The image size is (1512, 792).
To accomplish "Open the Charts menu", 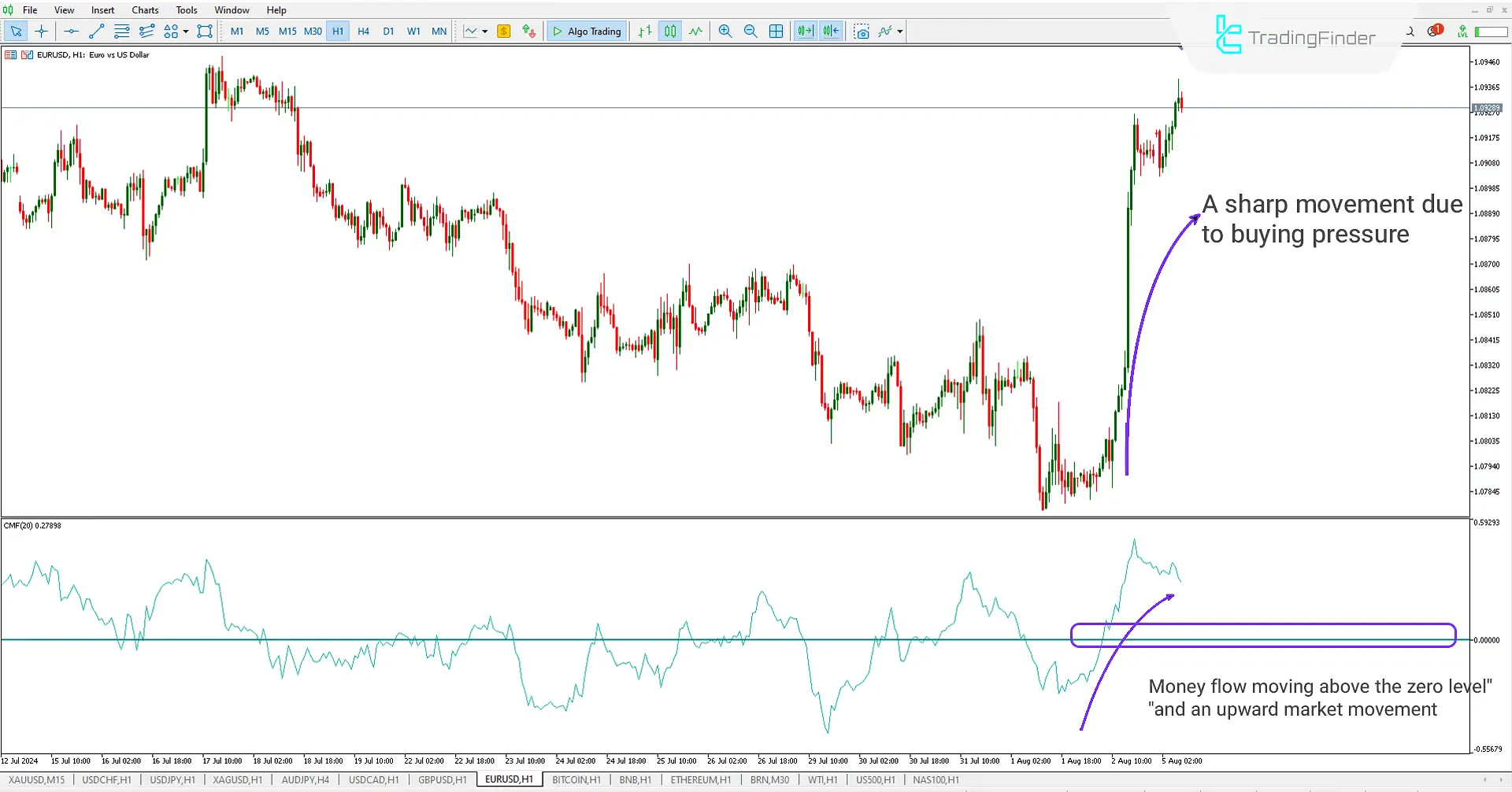I will [144, 9].
